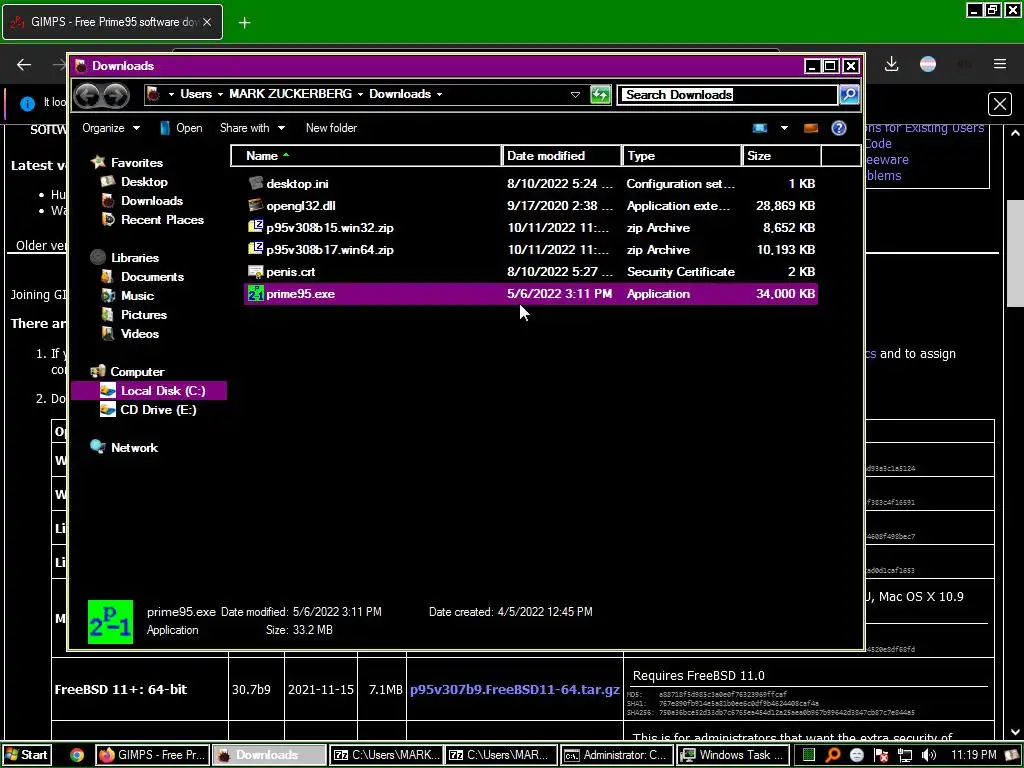The height and width of the screenshot is (768, 1024).
Task: Open the Explorer help icon
Action: pos(839,128)
